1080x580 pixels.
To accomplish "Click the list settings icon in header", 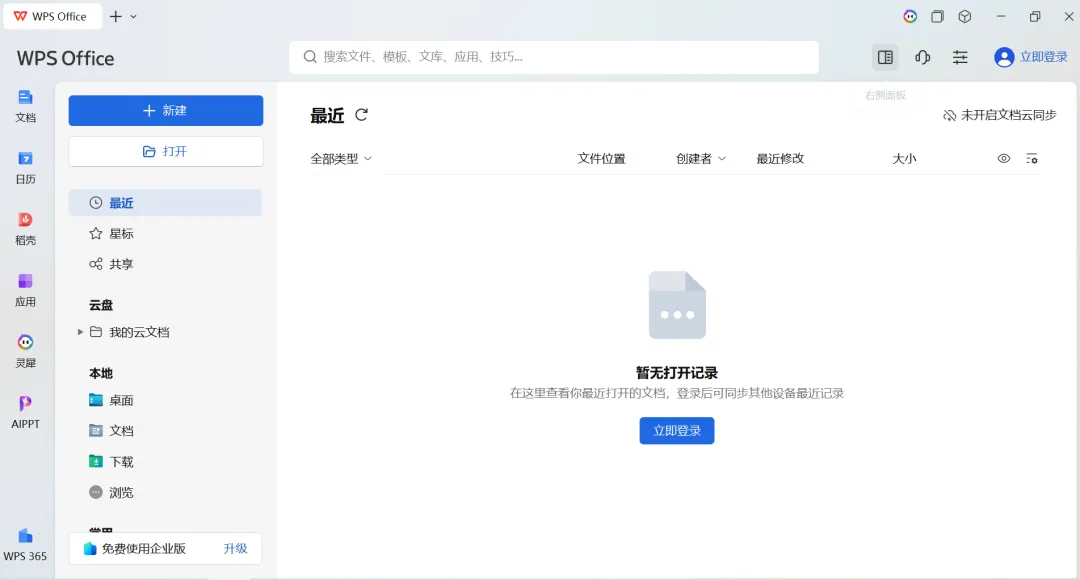I will (1032, 158).
